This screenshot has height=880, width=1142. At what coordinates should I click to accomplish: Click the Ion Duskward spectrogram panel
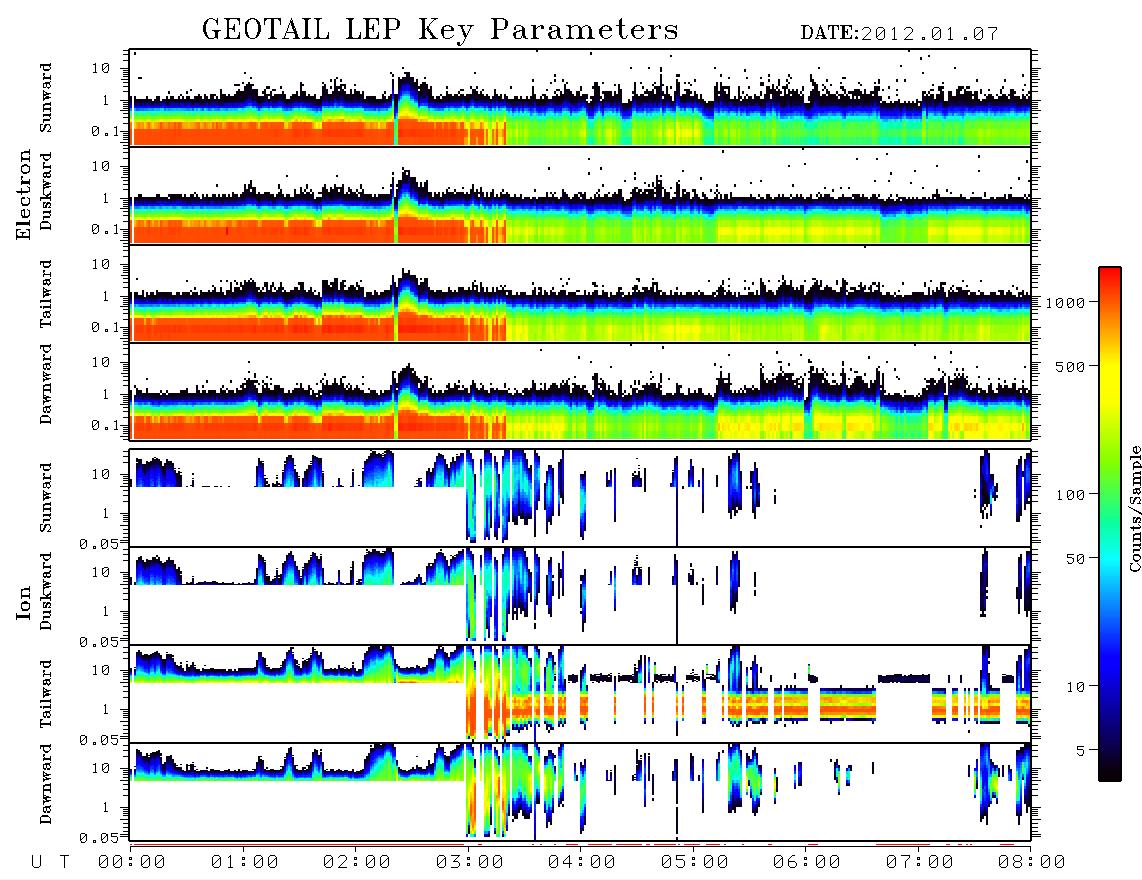click(x=580, y=596)
